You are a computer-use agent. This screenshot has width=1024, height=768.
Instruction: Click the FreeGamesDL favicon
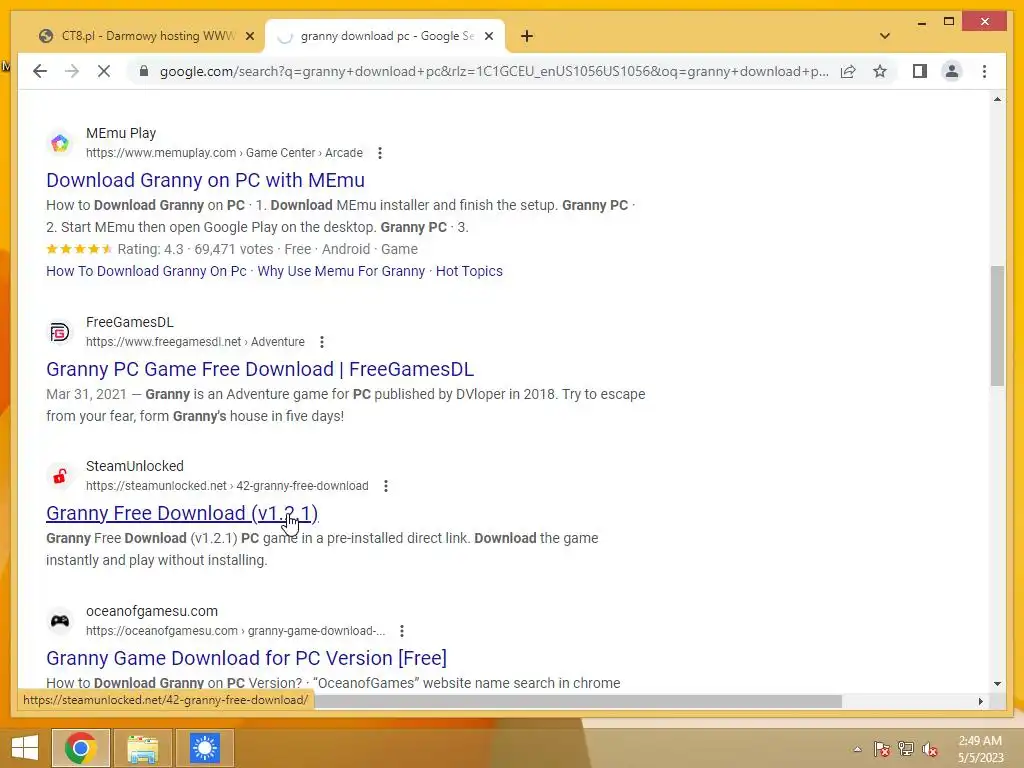(x=59, y=332)
